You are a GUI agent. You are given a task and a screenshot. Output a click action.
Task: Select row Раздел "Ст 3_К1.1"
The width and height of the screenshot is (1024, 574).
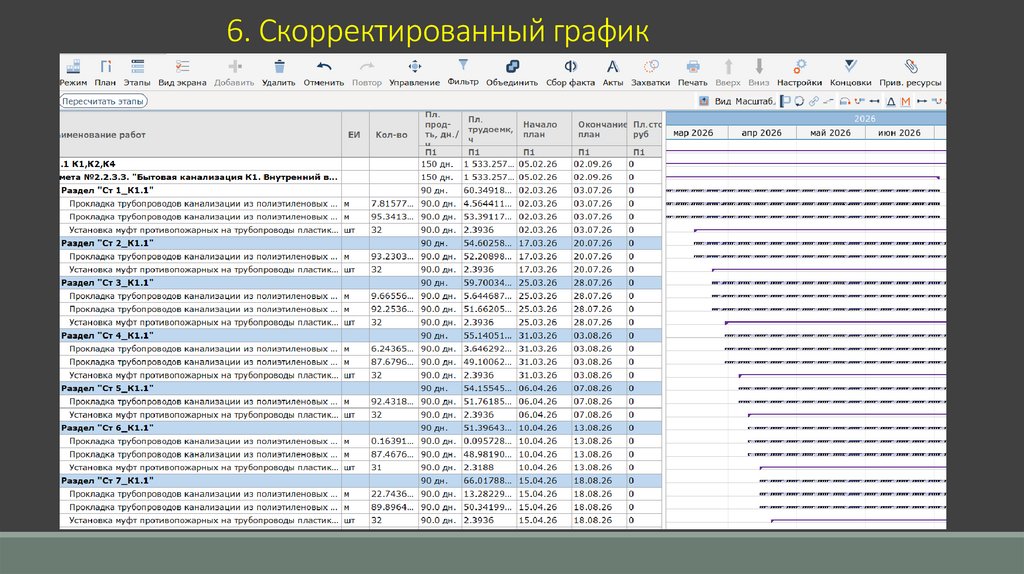tap(360, 283)
